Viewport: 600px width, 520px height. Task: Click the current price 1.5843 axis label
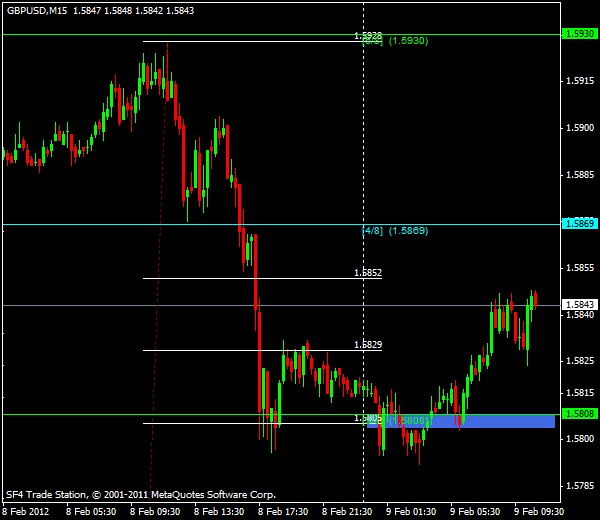point(580,304)
